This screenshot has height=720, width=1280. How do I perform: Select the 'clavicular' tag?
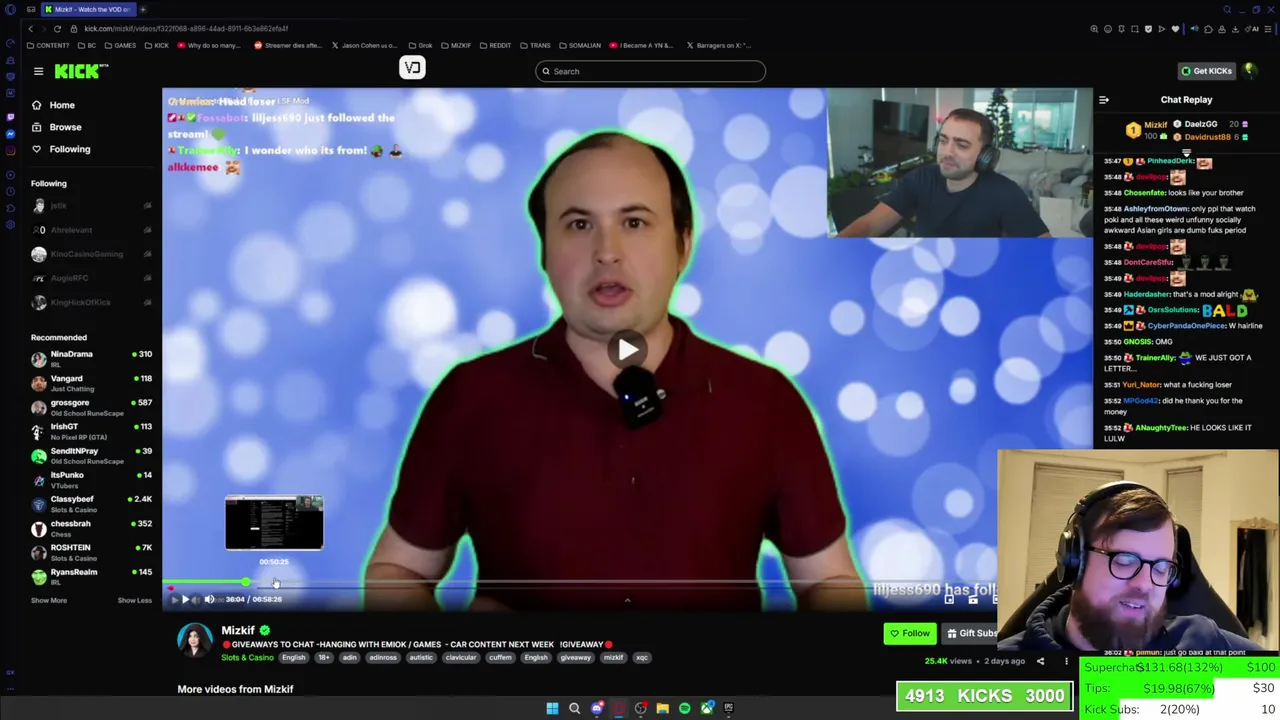[x=461, y=657]
